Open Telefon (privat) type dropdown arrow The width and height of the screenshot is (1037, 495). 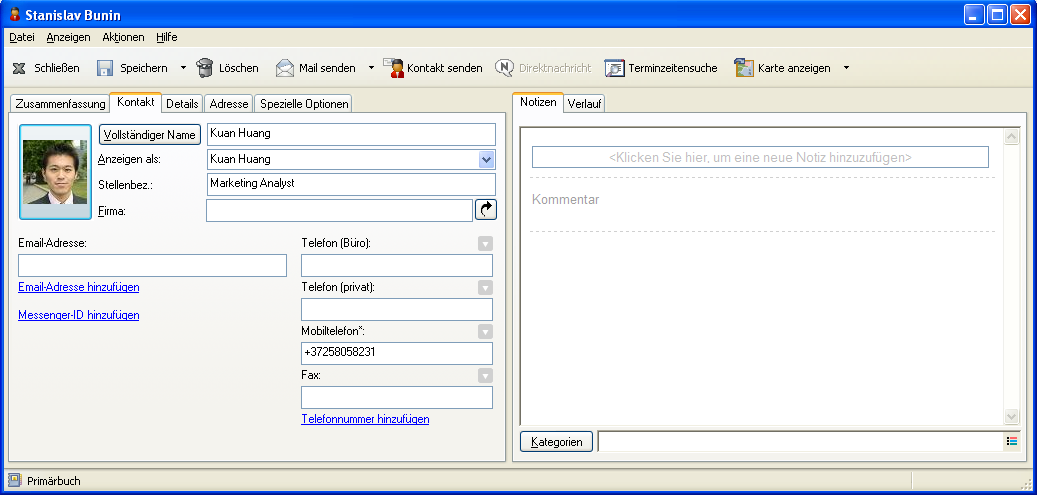pyautogui.click(x=485, y=288)
